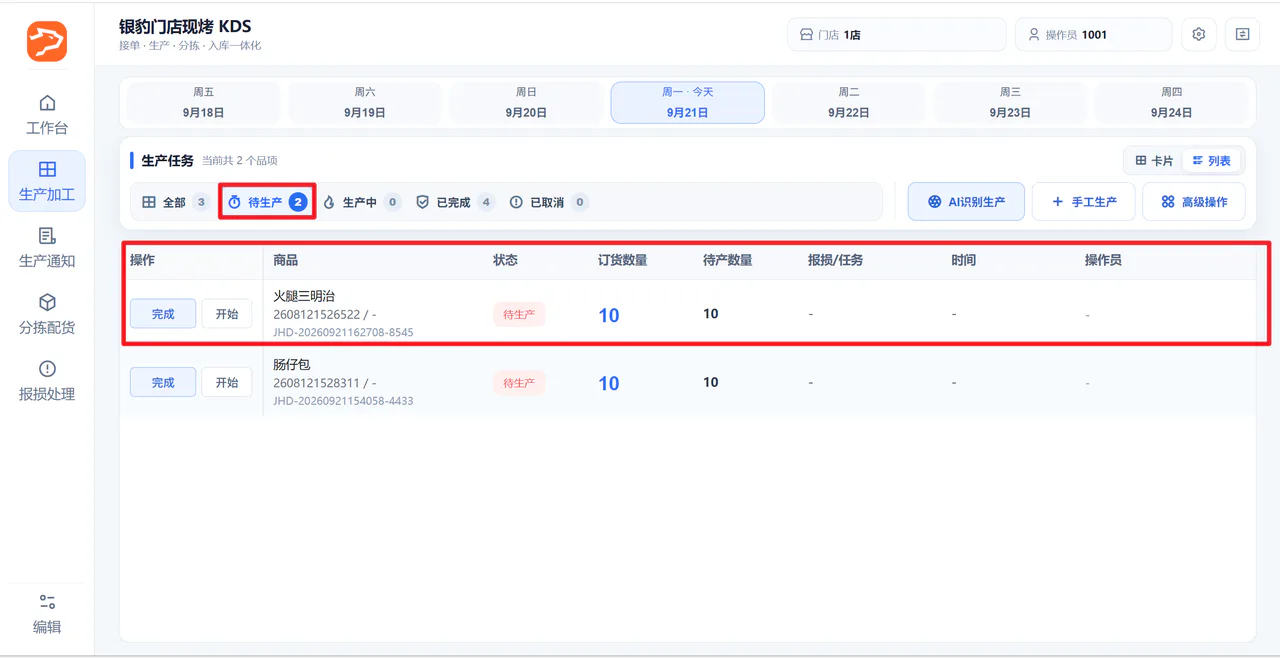This screenshot has width=1280, height=658.
Task: Open 报损处理 in the sidebar
Action: click(x=47, y=381)
